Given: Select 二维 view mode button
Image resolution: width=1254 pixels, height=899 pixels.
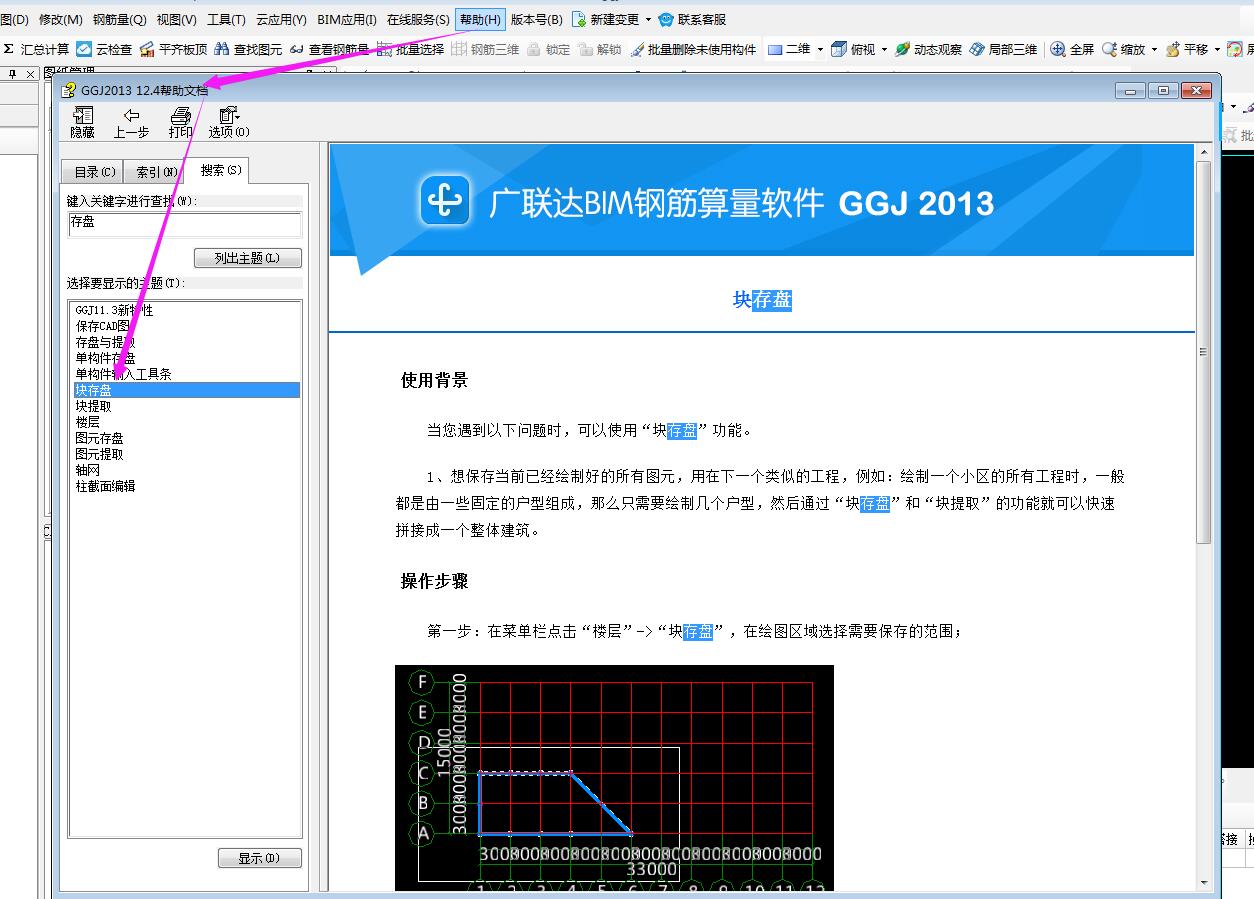Looking at the screenshot, I should click(789, 49).
